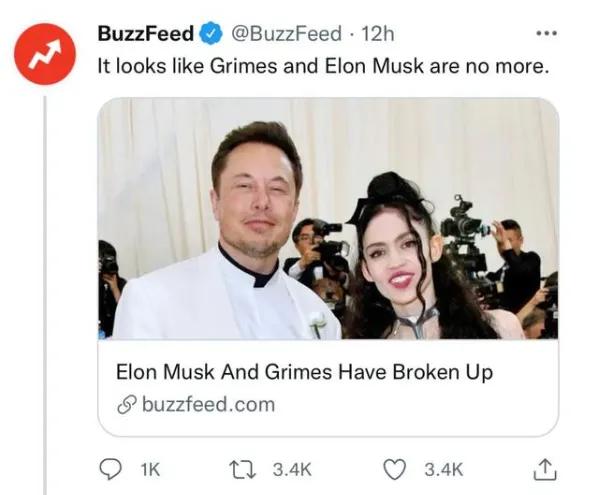Click the chain link icon beside buzzfeed.com
Image resolution: width=615 pixels, height=495 pixels.
click(x=127, y=404)
